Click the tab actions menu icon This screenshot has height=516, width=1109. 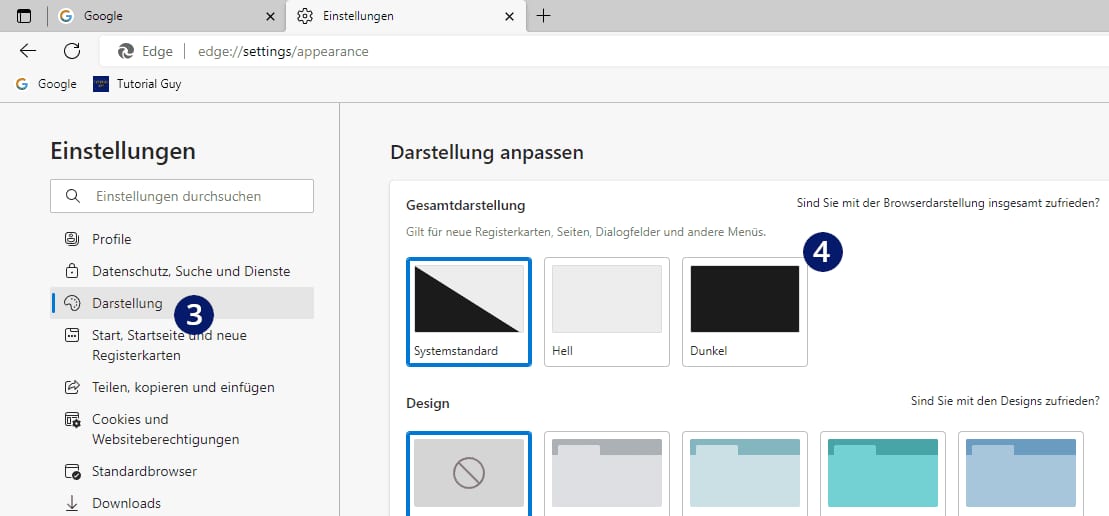click(24, 16)
